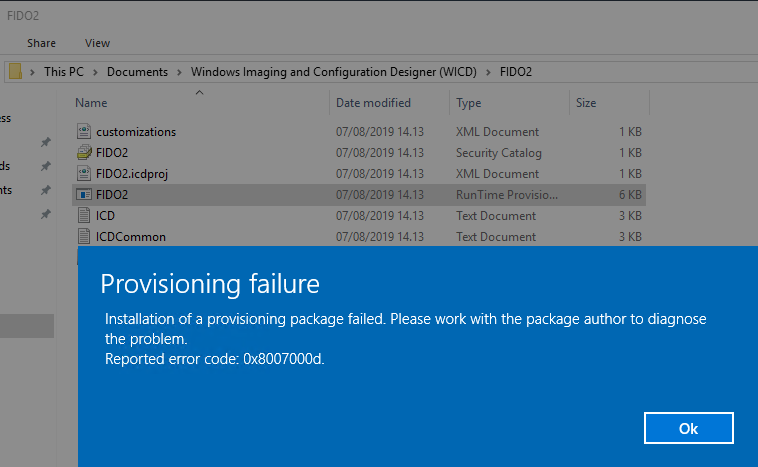
Task: Click the Ok button in failure dialog
Action: (x=689, y=428)
